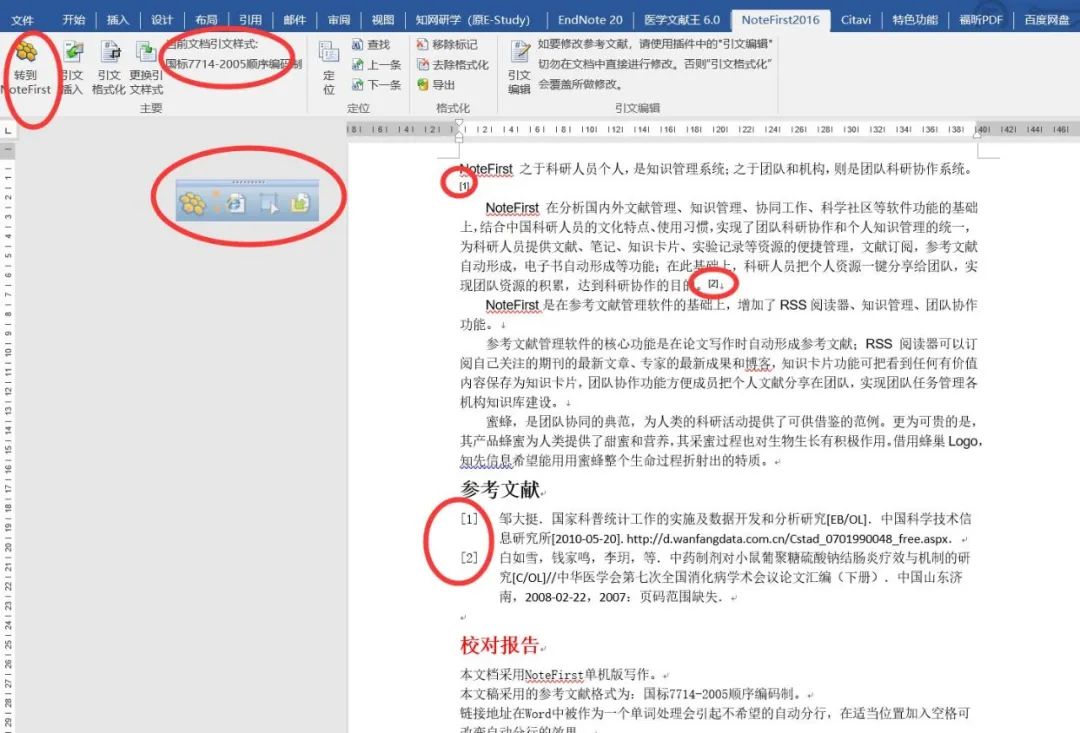Click the line 本文档采用NoteFirst单机版写作
The height and width of the screenshot is (733, 1080).
[561, 674]
